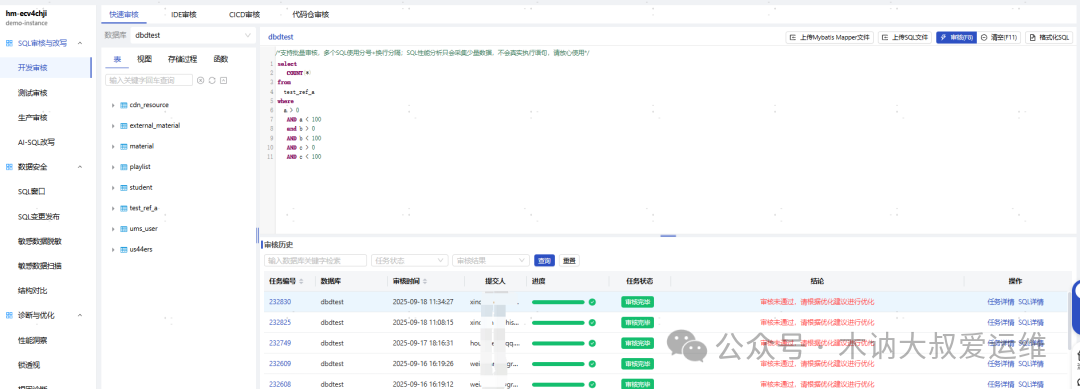Open 测试审核 in the sidebar
This screenshot has width=1080, height=389.
coord(32,92)
